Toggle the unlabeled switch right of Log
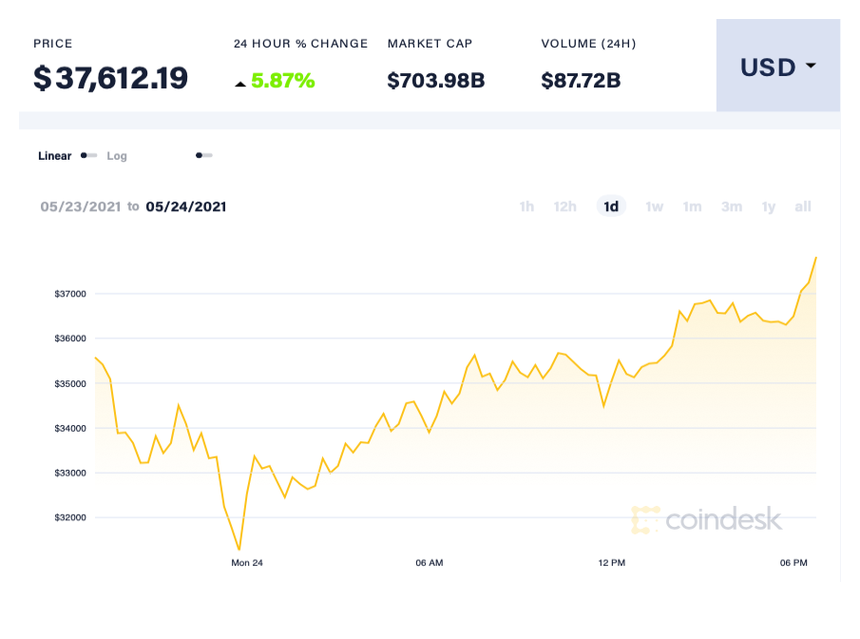The width and height of the screenshot is (860, 639). coord(204,156)
